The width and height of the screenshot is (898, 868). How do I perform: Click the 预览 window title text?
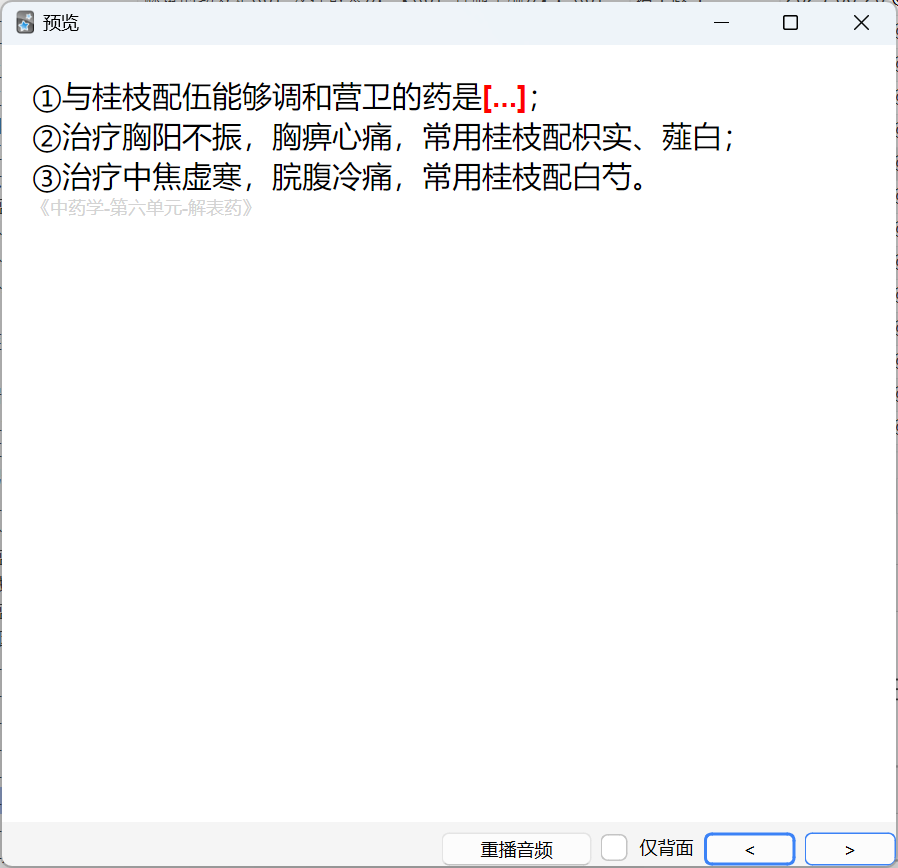point(60,23)
